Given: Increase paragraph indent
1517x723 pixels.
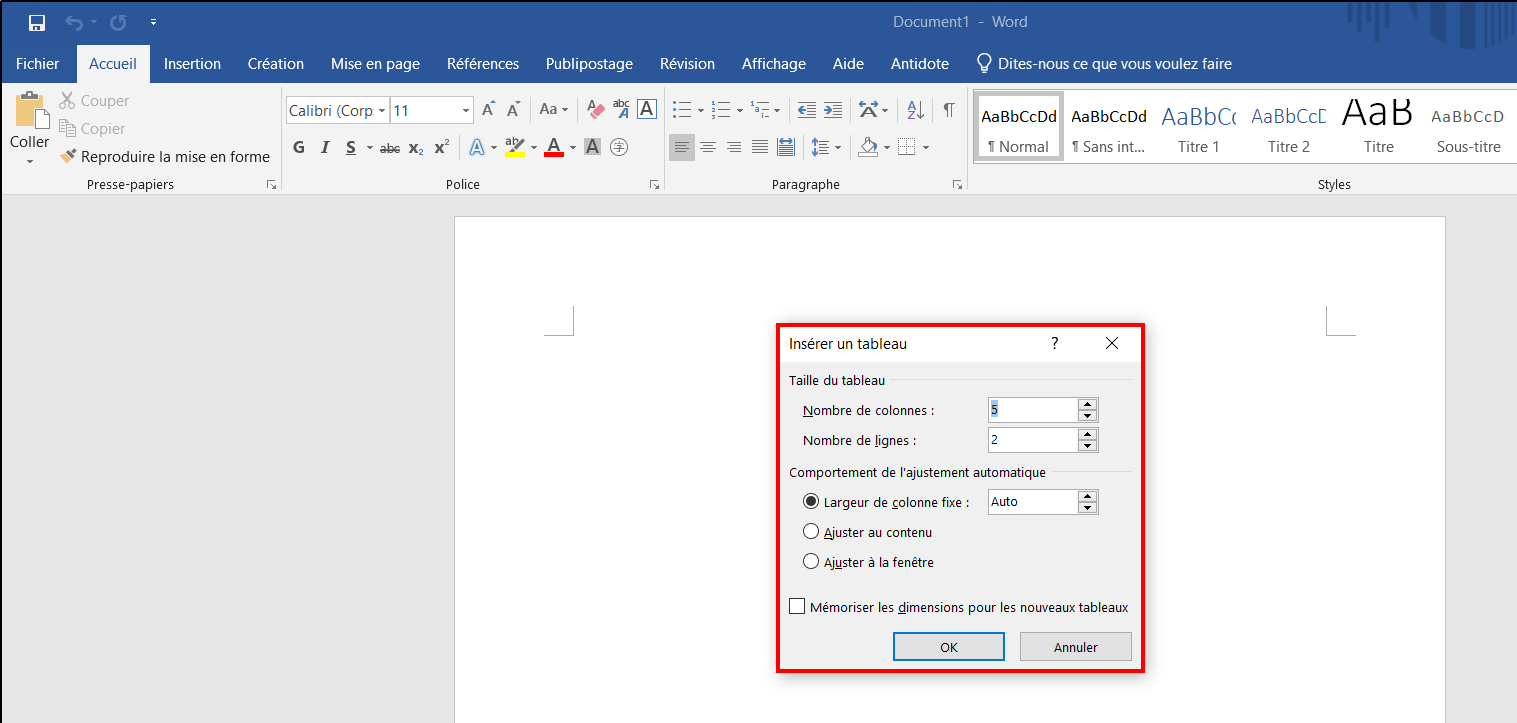Looking at the screenshot, I should click(x=833, y=110).
